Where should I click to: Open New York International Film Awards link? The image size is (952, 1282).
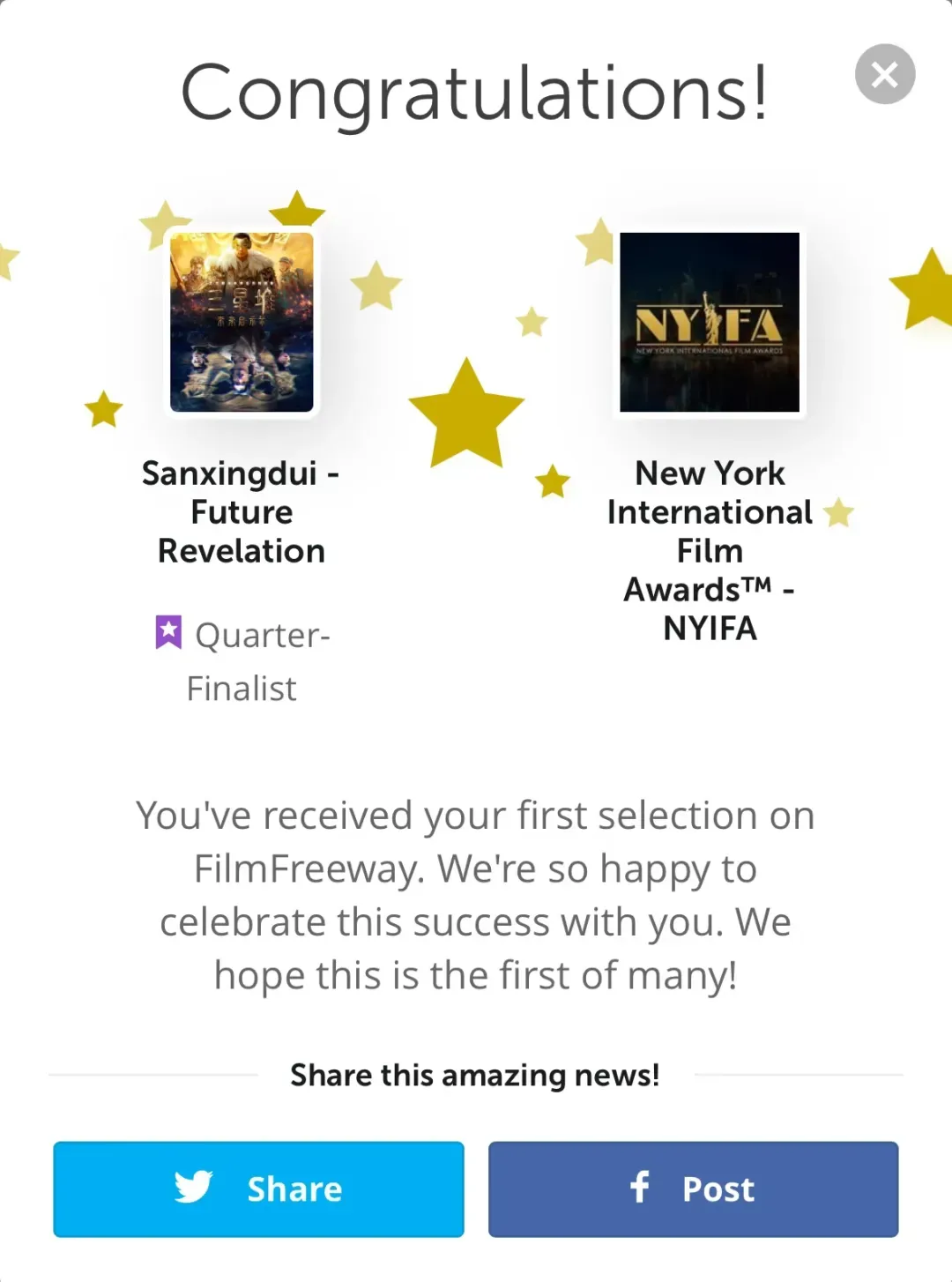[x=710, y=550]
